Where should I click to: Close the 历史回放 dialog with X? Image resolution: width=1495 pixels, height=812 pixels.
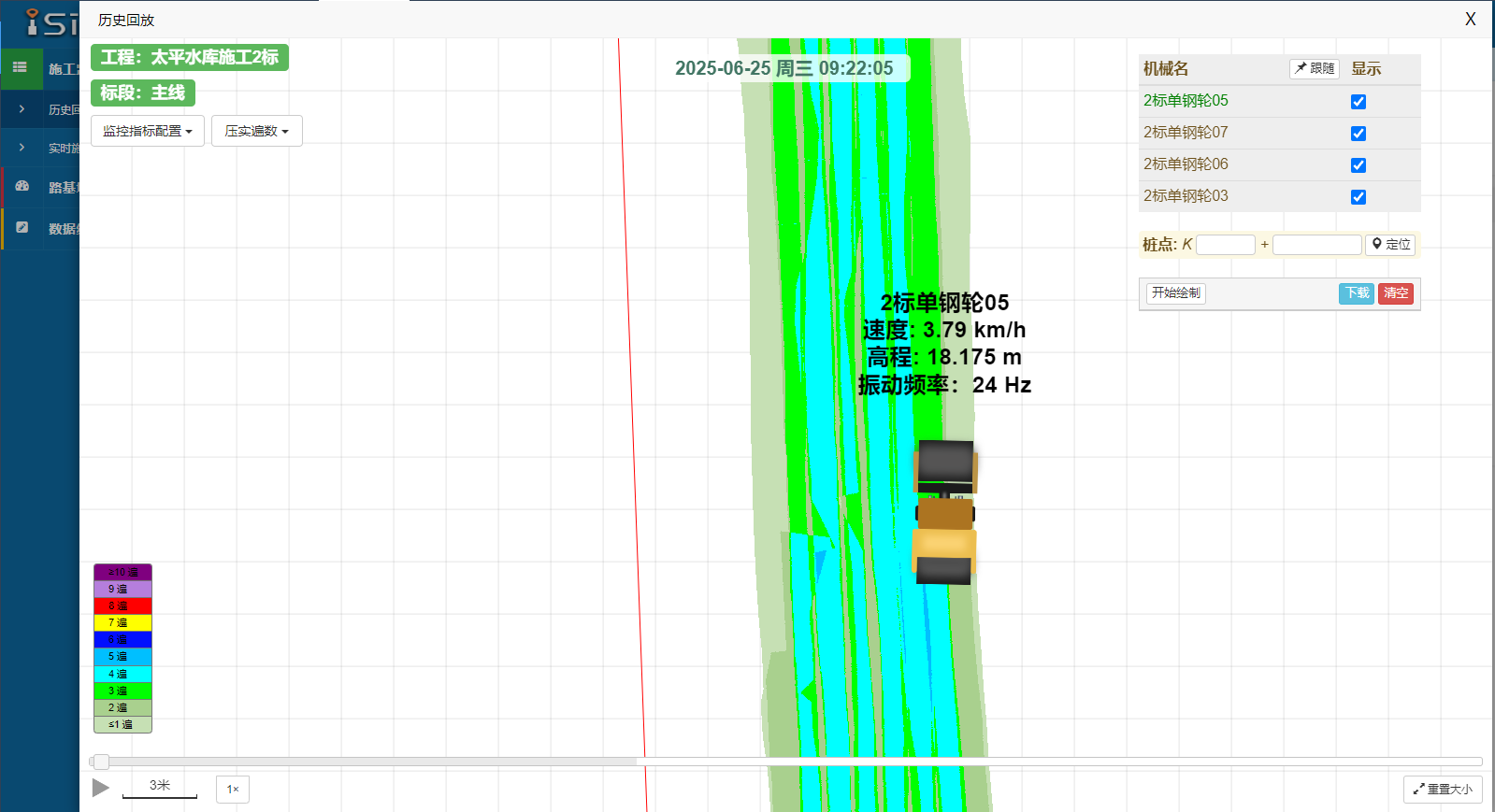point(1470,20)
